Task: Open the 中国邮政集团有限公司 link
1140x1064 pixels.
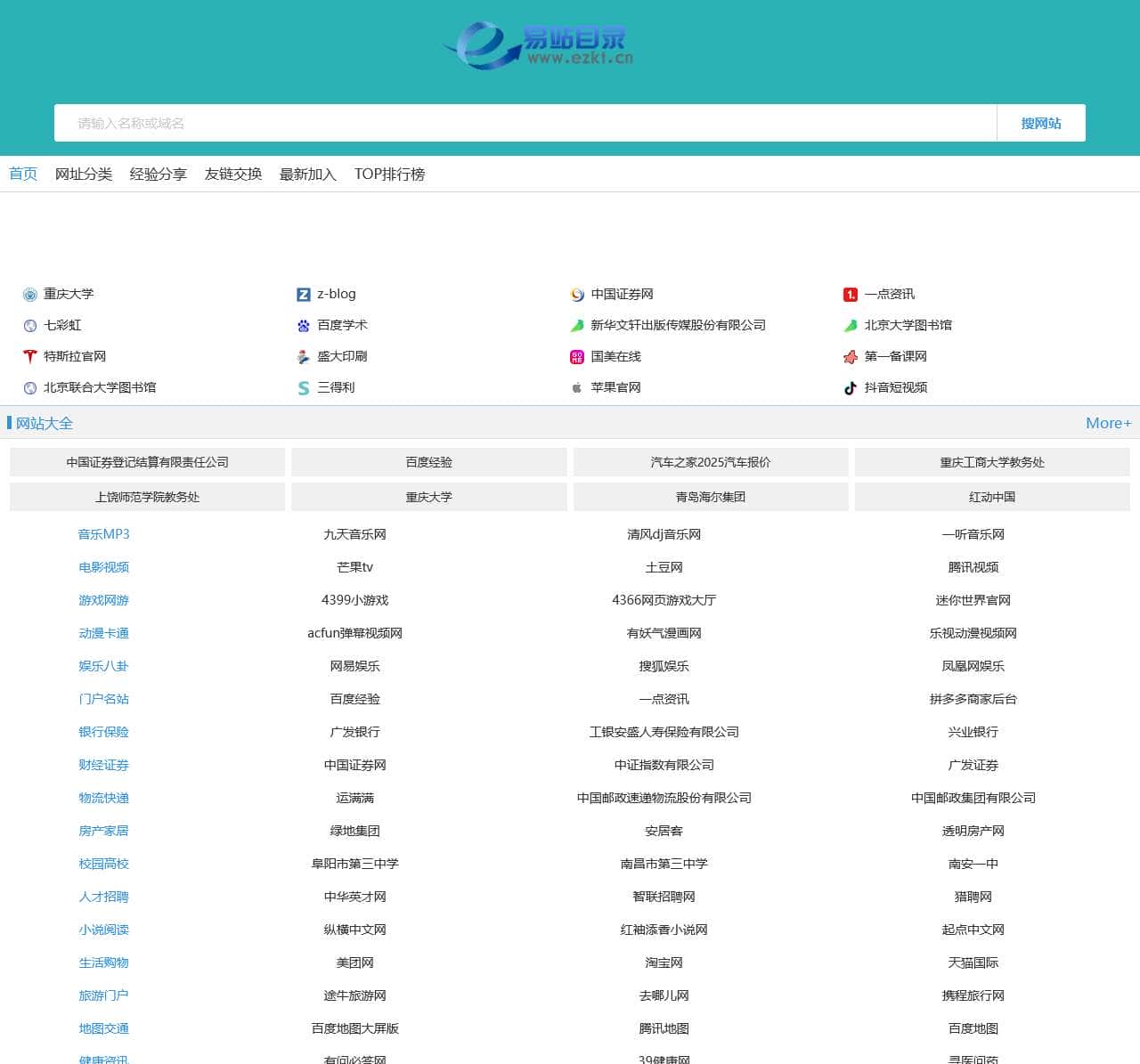Action: coord(973,798)
